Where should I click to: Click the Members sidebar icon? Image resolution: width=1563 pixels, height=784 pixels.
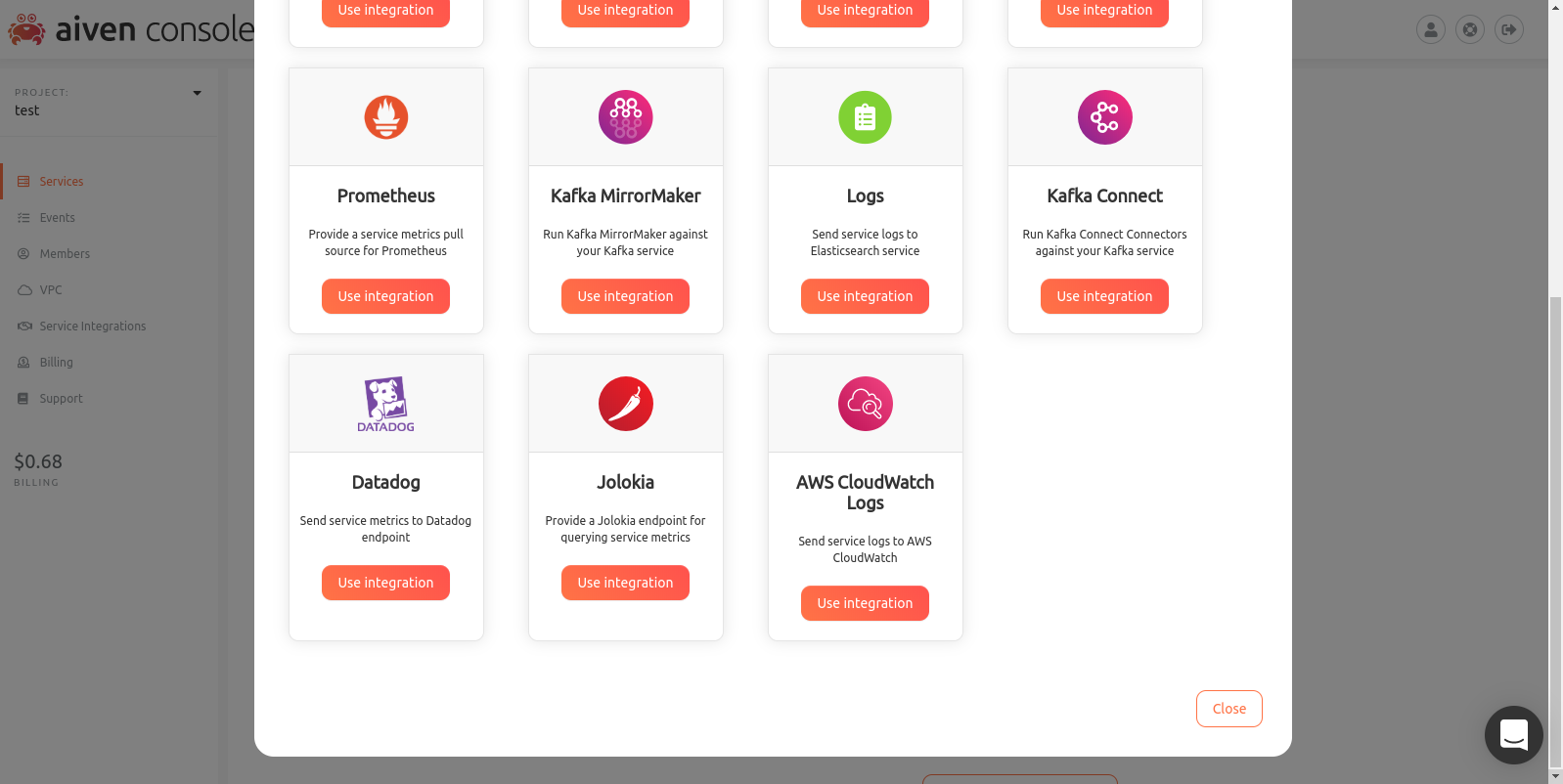[x=23, y=254]
